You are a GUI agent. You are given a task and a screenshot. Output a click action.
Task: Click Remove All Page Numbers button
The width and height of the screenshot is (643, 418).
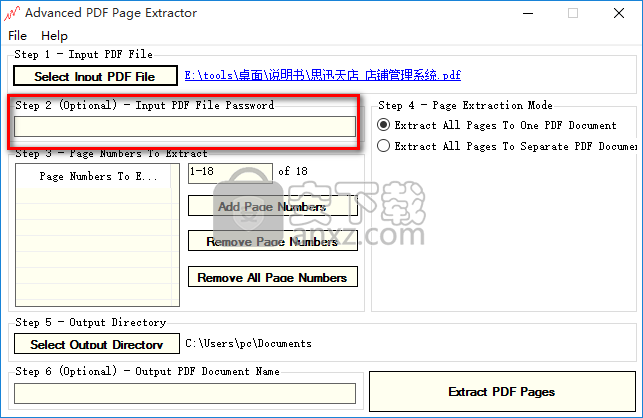tap(273, 277)
